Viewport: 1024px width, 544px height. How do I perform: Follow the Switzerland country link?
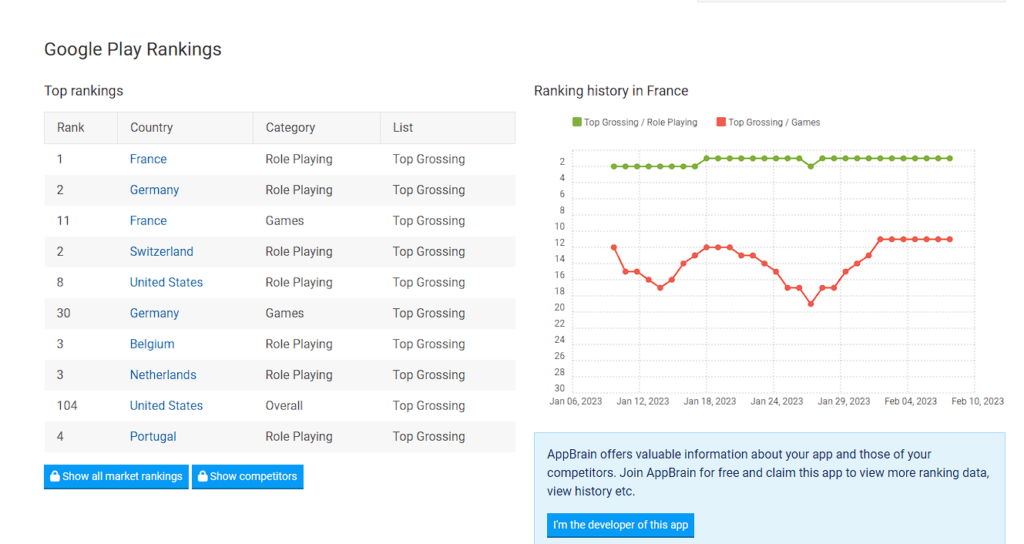click(161, 252)
